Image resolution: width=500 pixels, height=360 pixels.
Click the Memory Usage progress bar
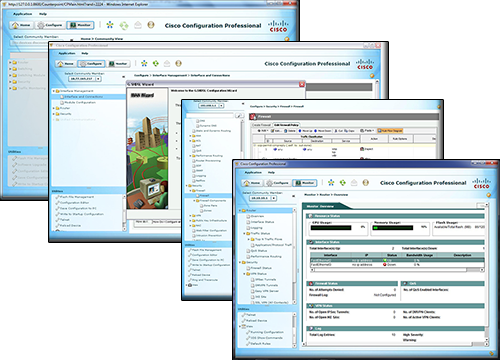tap(393, 228)
